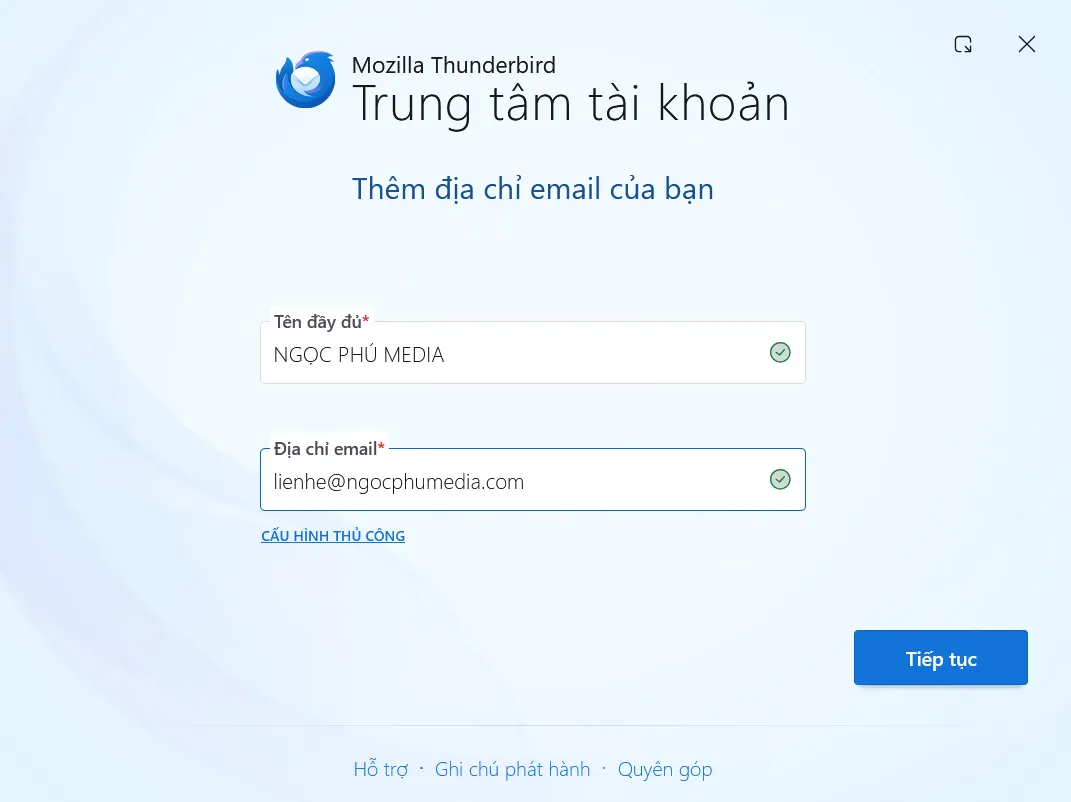Click red asterisk next to Tên đầy đủ
The height and width of the screenshot is (802, 1071).
click(x=365, y=319)
